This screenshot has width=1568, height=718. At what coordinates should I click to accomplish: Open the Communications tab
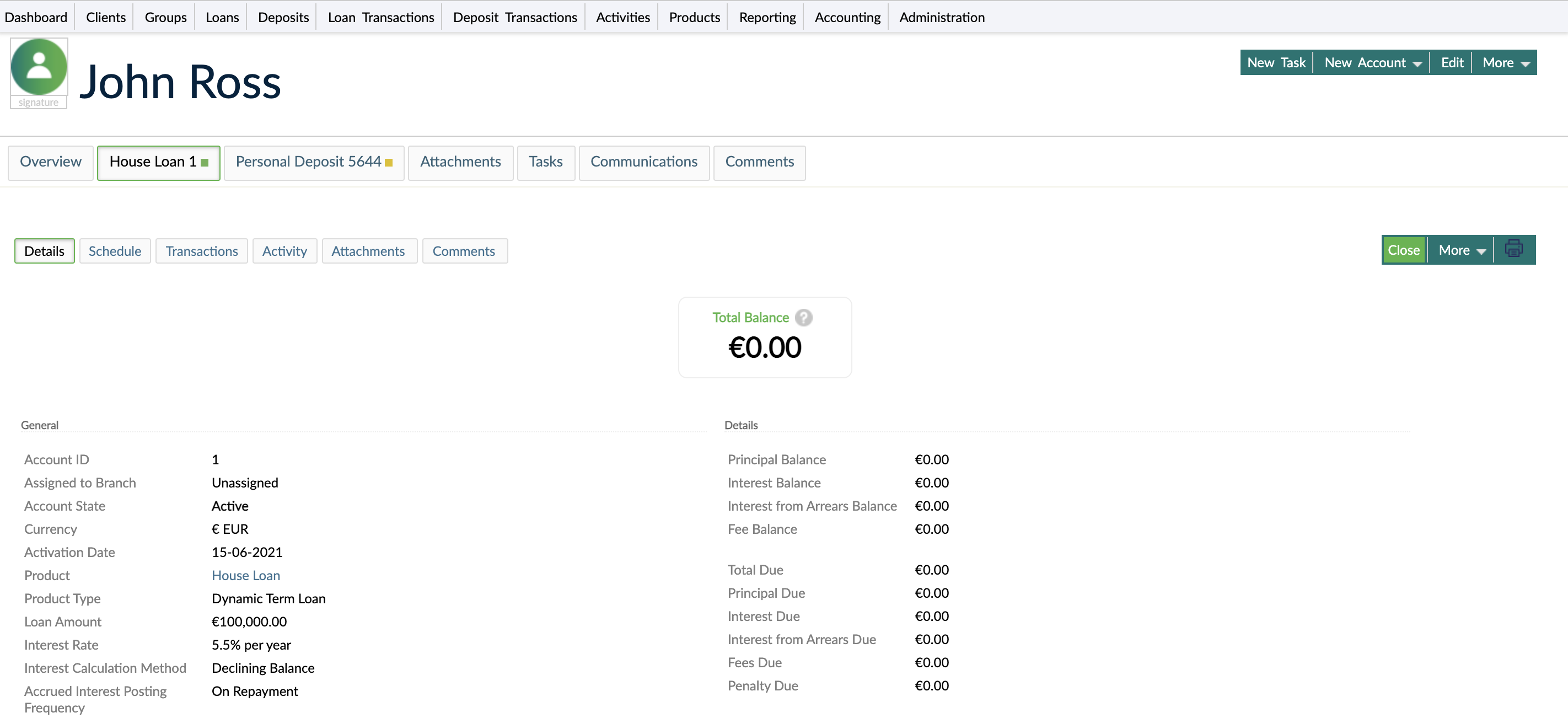643,162
